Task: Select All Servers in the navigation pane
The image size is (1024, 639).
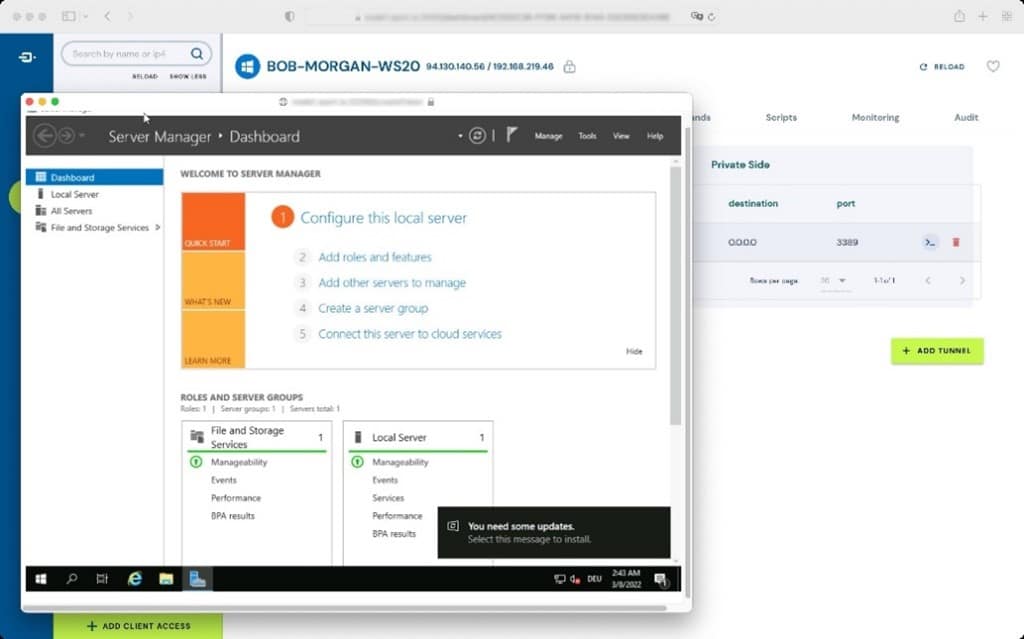Action: (x=71, y=211)
